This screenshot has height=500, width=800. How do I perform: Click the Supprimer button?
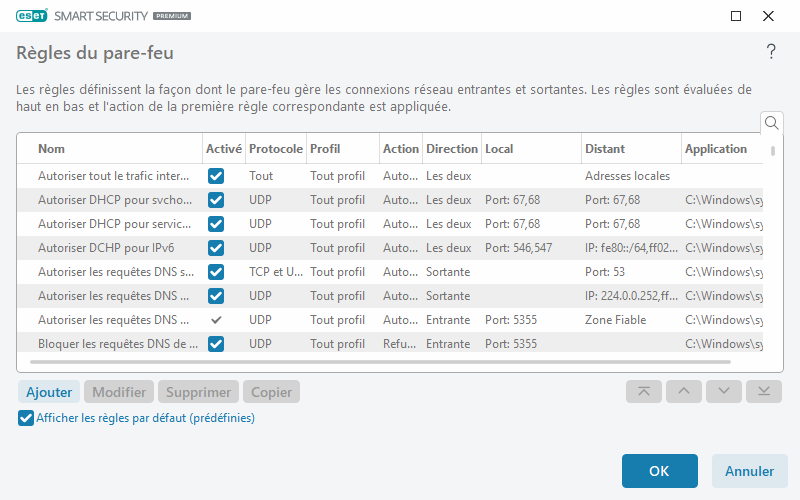pos(198,392)
